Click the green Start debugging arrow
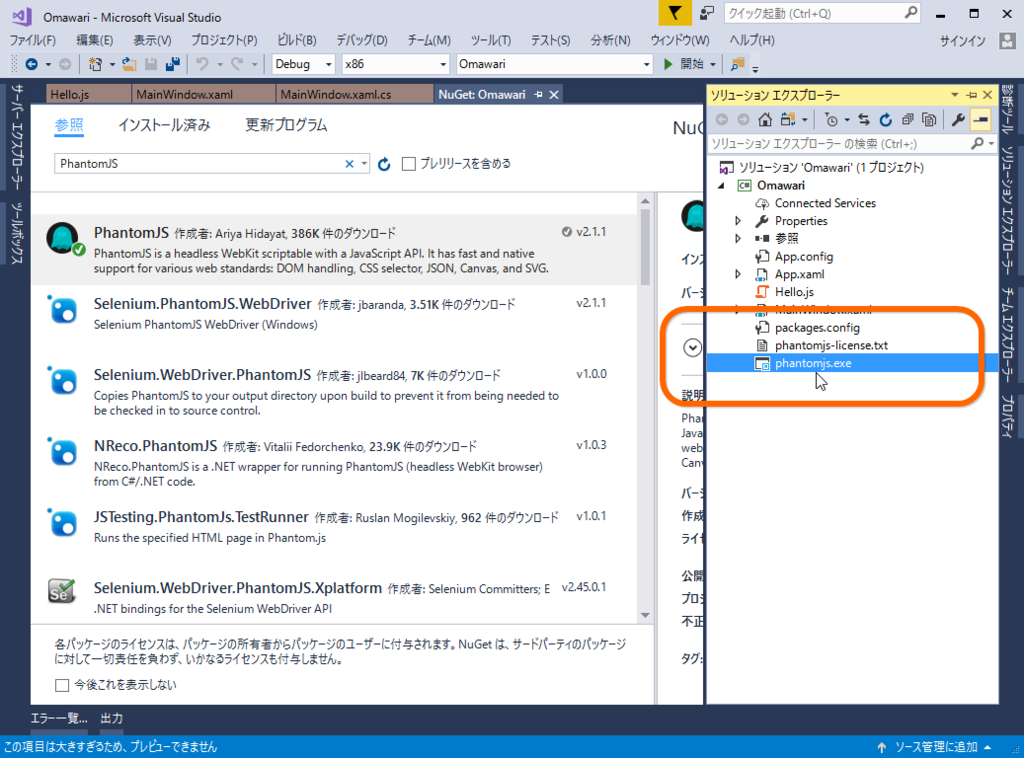 (x=667, y=64)
